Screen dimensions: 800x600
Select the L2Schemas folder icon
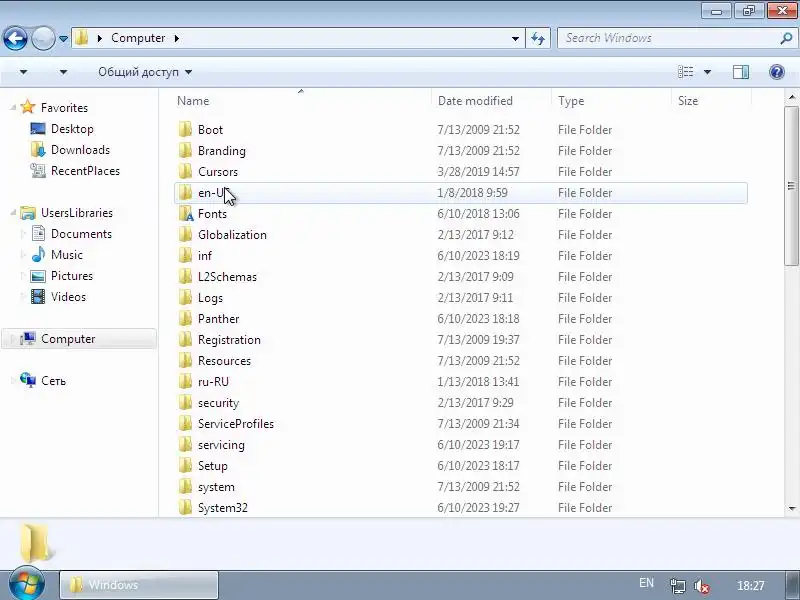click(x=185, y=276)
